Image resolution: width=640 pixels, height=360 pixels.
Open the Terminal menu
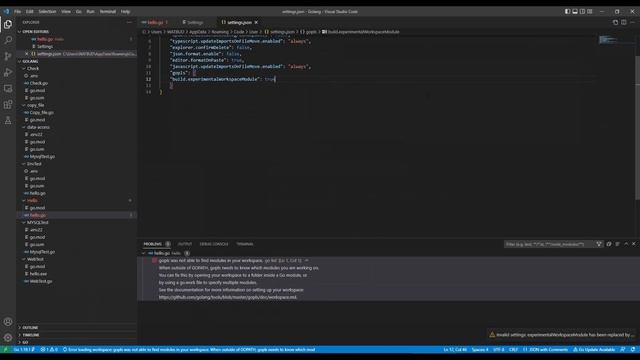pos(108,11)
